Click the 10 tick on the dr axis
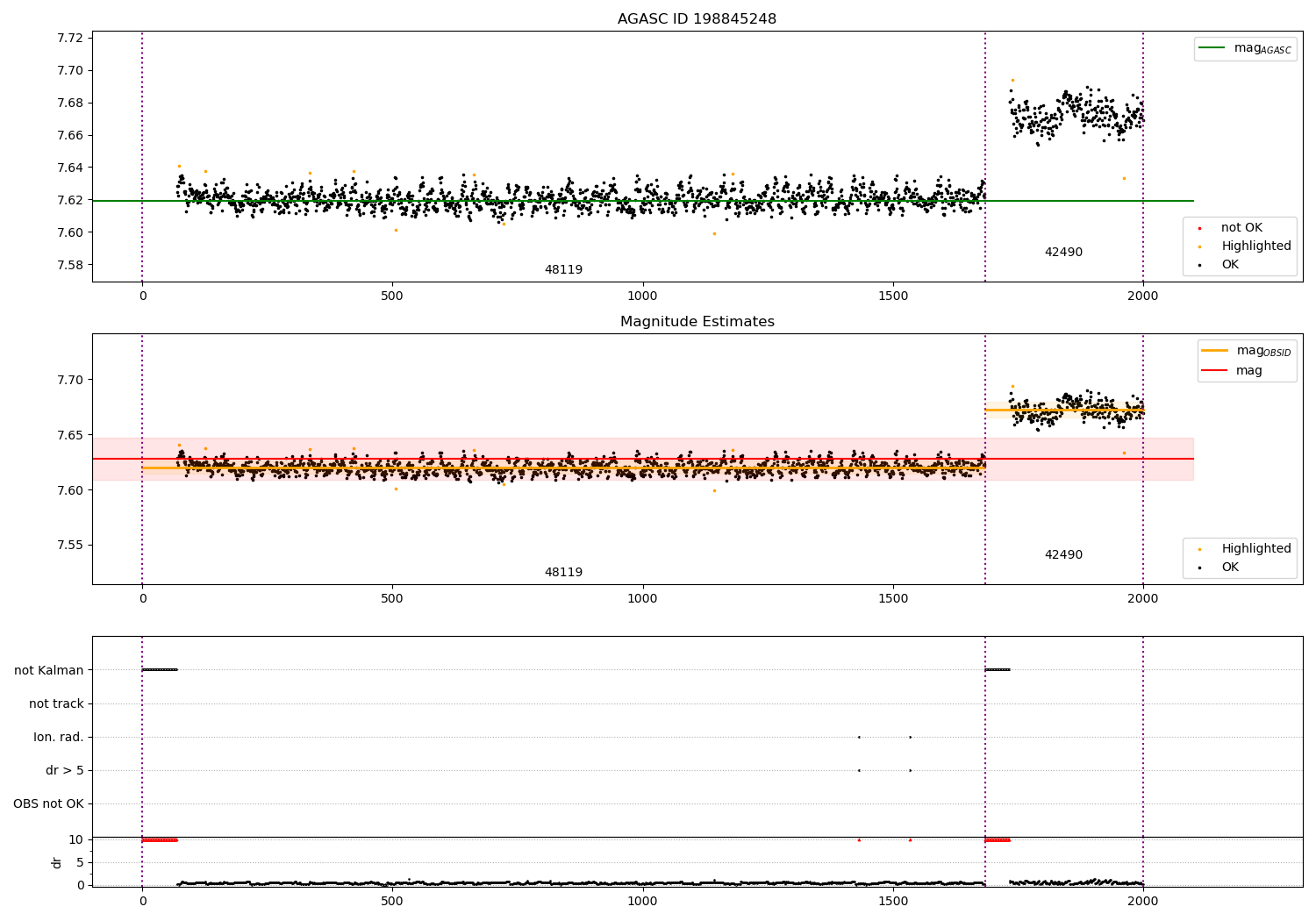Viewport: 1316px width, 921px height. click(76, 839)
